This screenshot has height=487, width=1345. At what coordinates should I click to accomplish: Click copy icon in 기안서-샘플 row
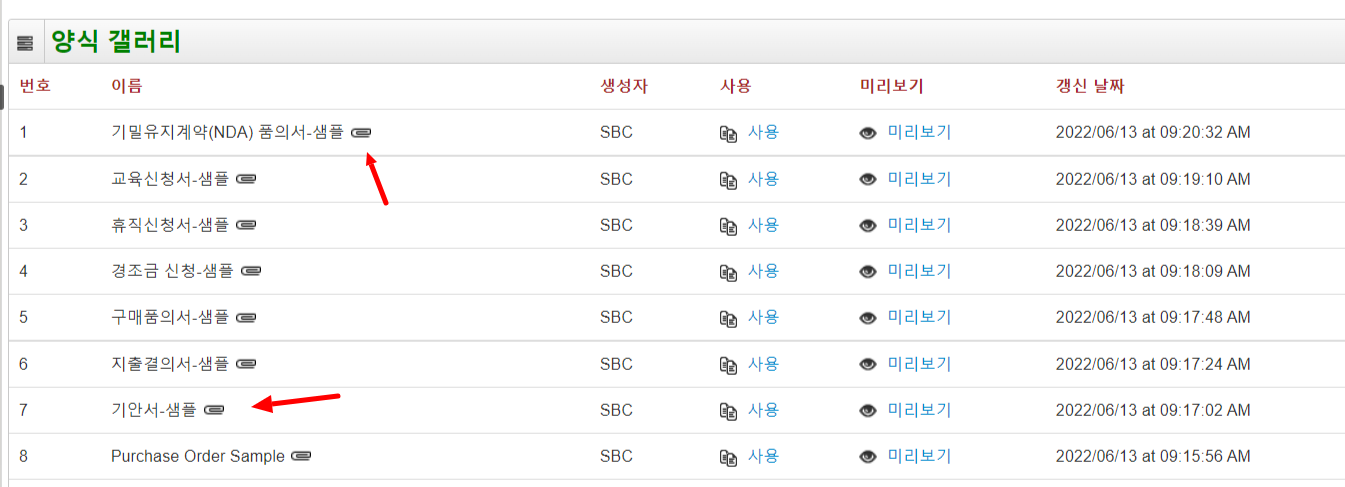(728, 411)
